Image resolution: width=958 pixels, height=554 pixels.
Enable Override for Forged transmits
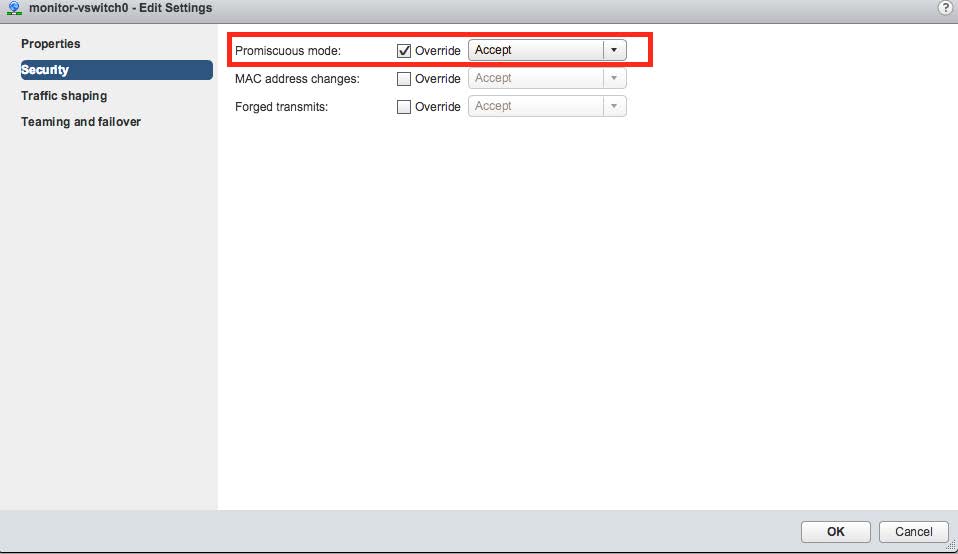coord(404,107)
